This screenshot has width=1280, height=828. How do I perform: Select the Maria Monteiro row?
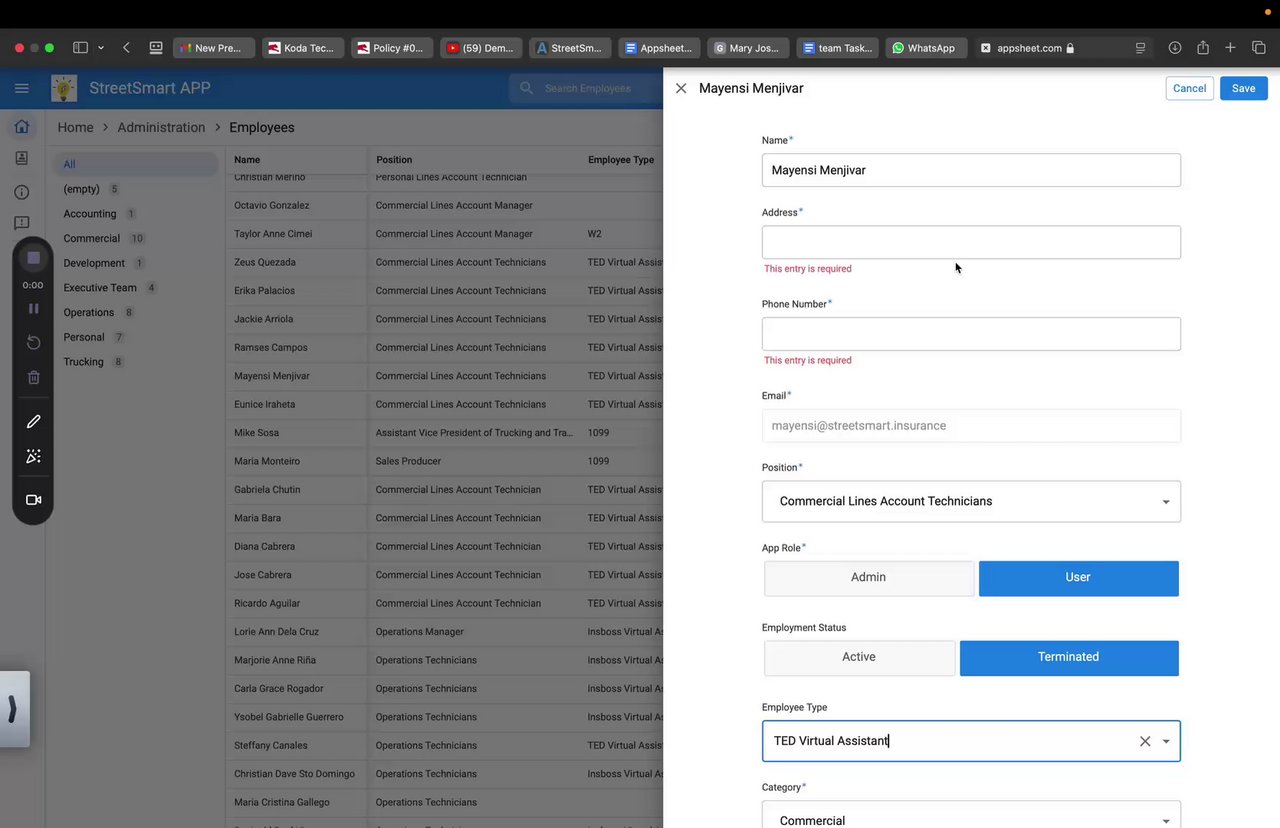pos(445,461)
